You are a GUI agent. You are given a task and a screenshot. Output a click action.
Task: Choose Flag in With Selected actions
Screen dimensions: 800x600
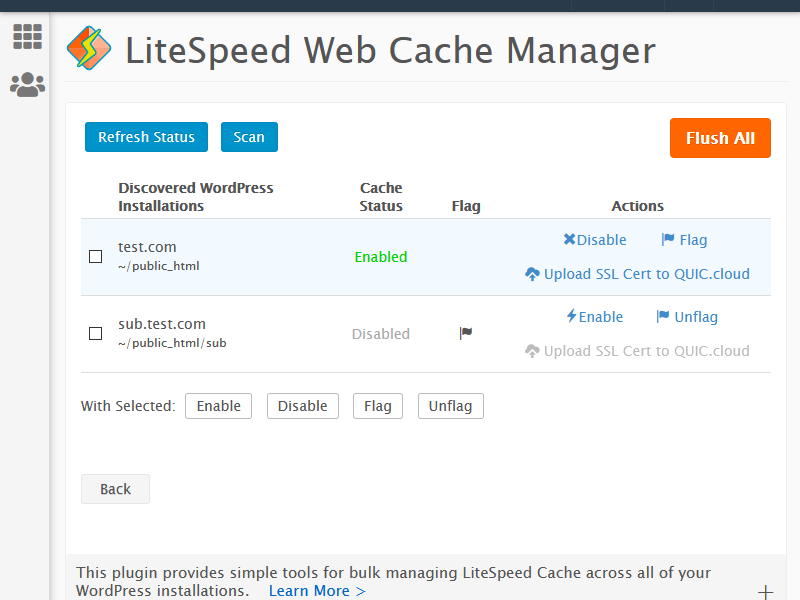[x=378, y=406]
